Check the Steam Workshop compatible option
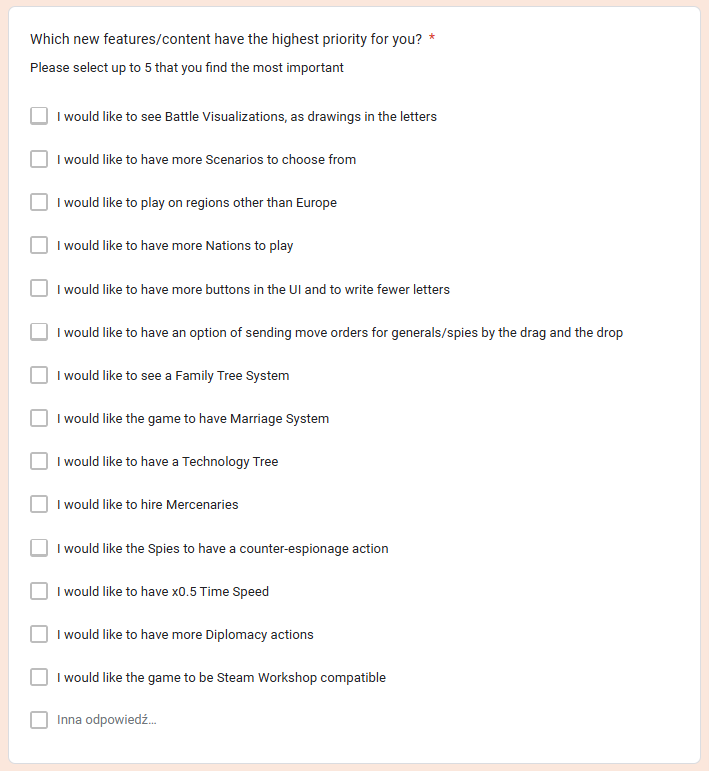 click(x=39, y=677)
